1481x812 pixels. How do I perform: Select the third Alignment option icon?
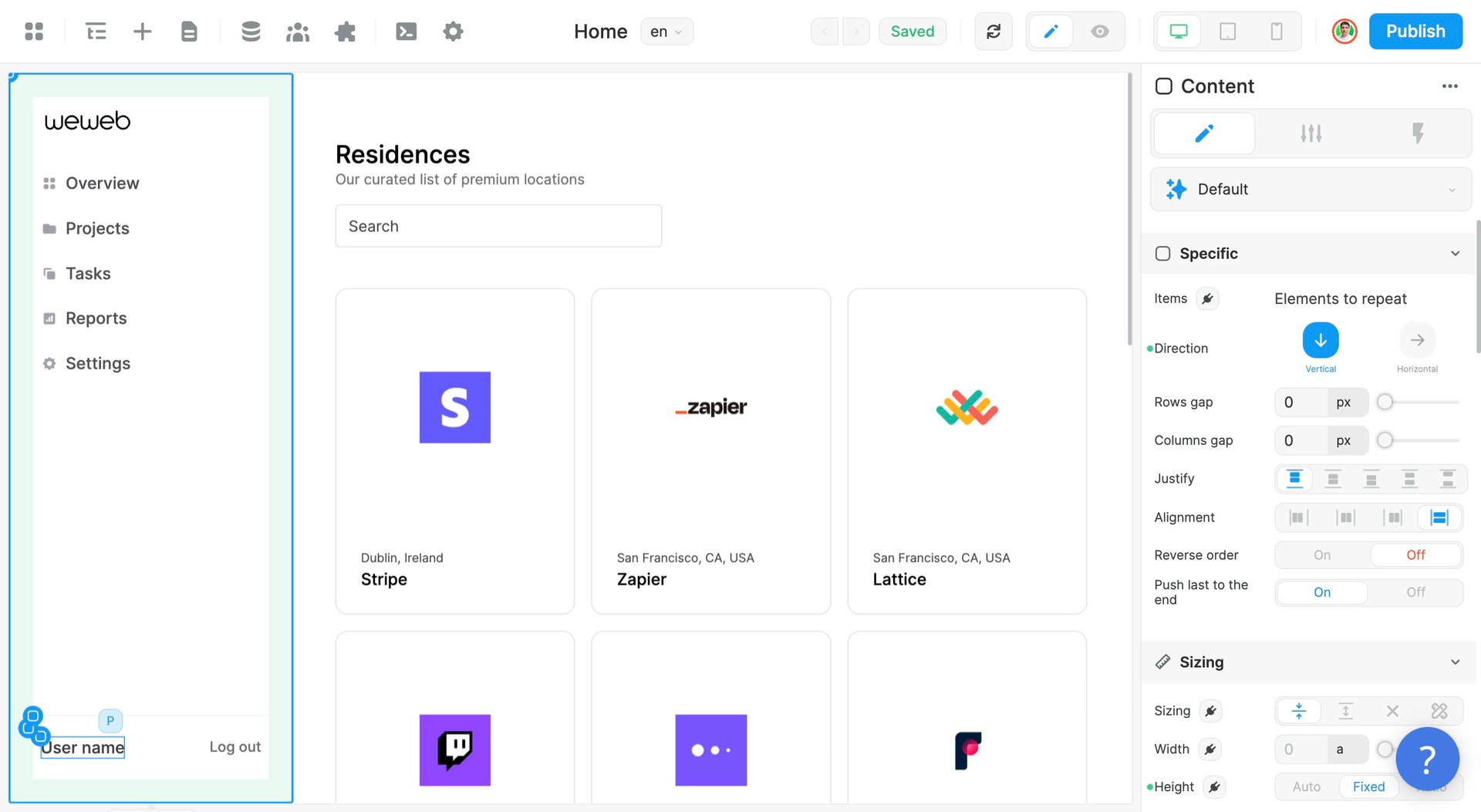pos(1393,517)
